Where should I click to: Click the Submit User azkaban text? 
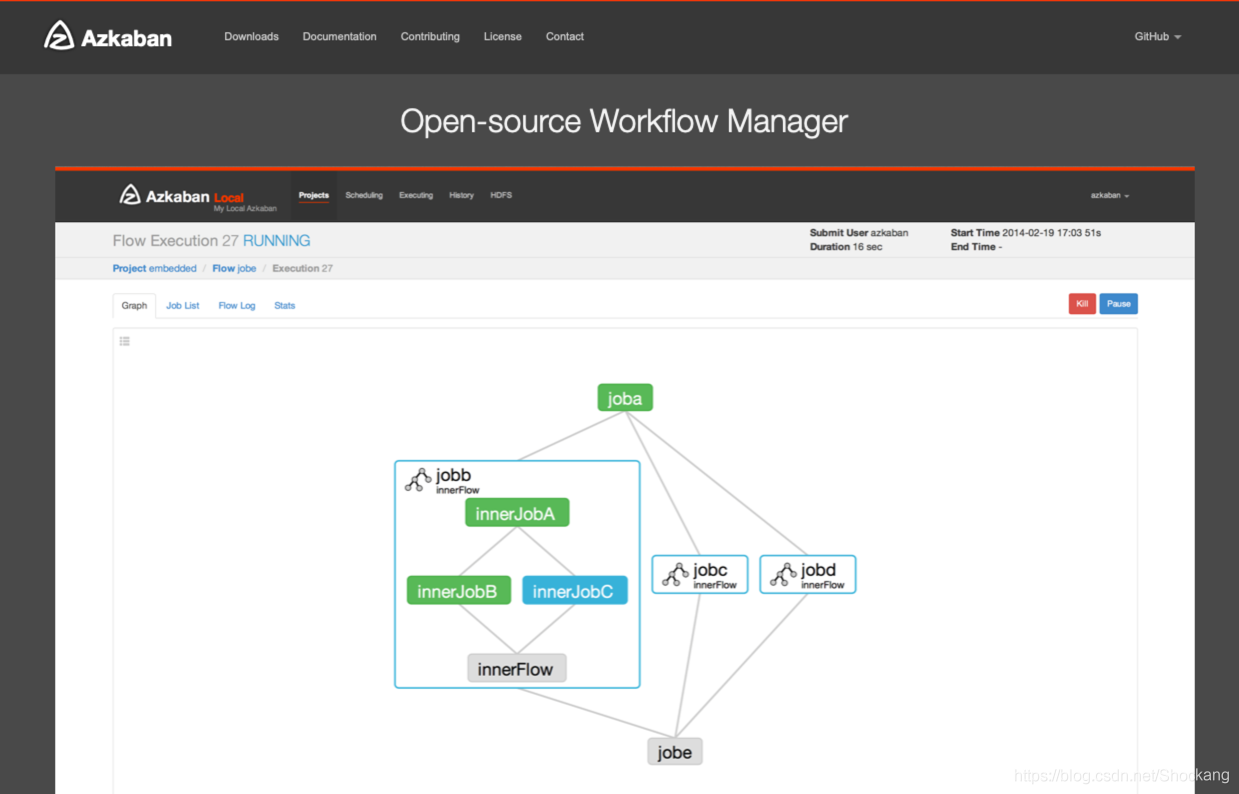(x=859, y=233)
